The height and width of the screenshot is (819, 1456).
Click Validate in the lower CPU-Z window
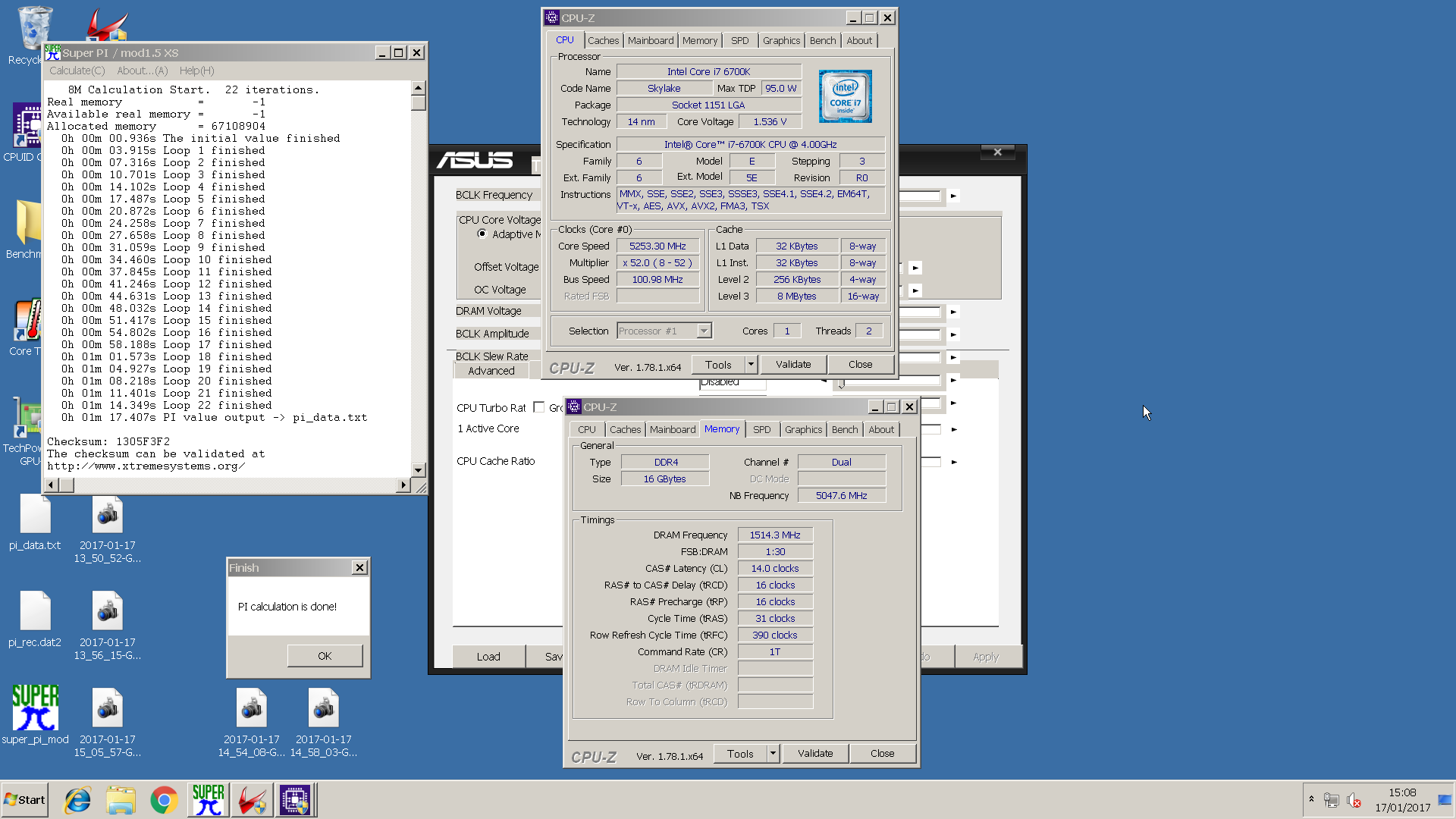(815, 754)
